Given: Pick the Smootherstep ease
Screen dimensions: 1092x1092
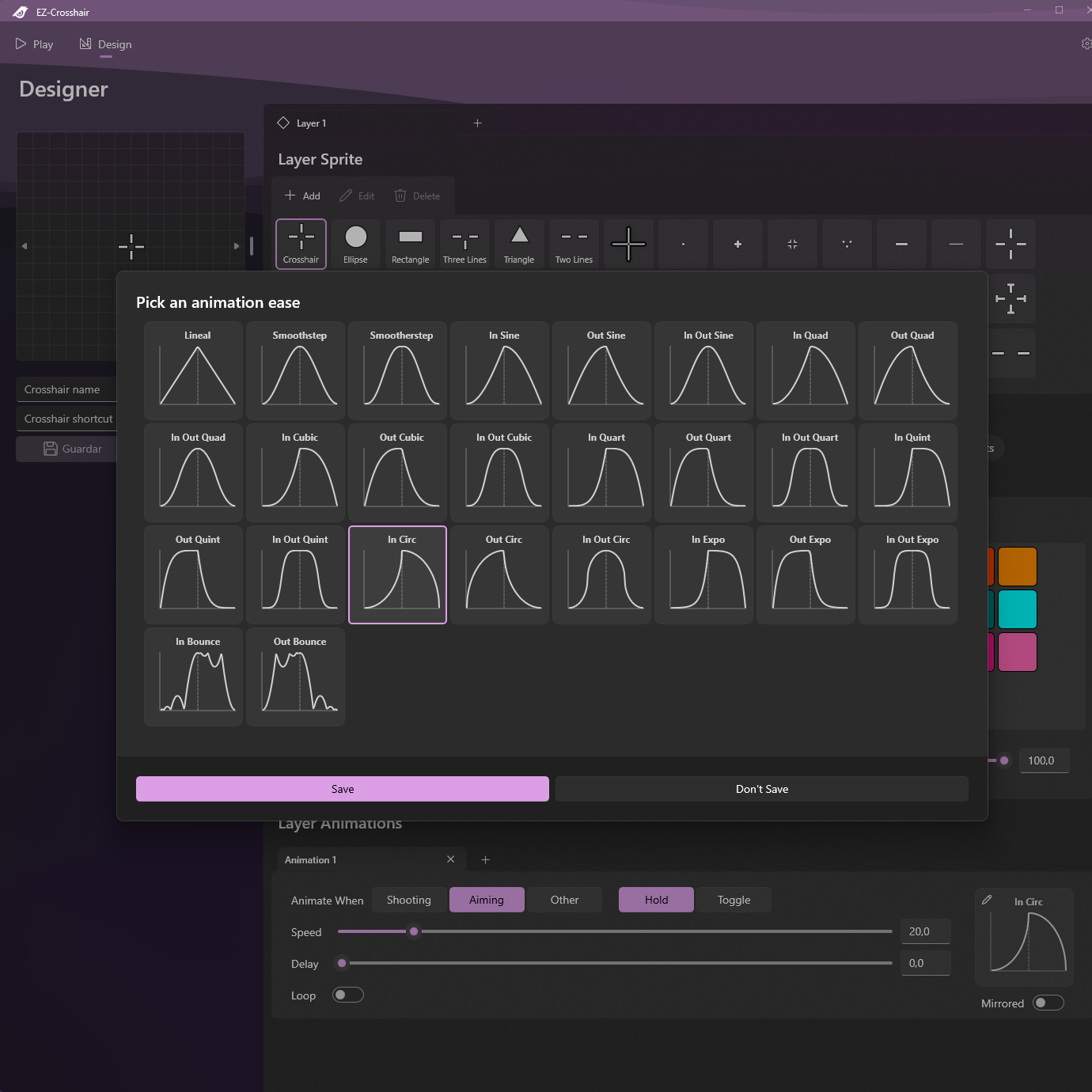Looking at the screenshot, I should (x=397, y=370).
